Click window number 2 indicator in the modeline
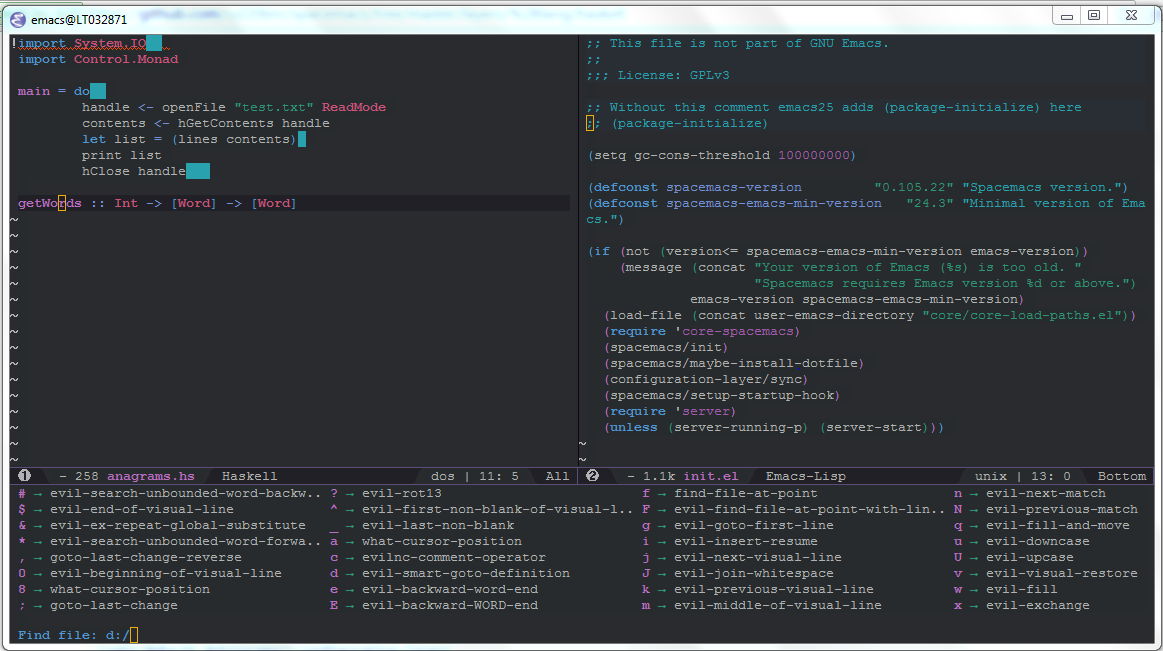This screenshot has width=1163, height=651. [x=593, y=476]
